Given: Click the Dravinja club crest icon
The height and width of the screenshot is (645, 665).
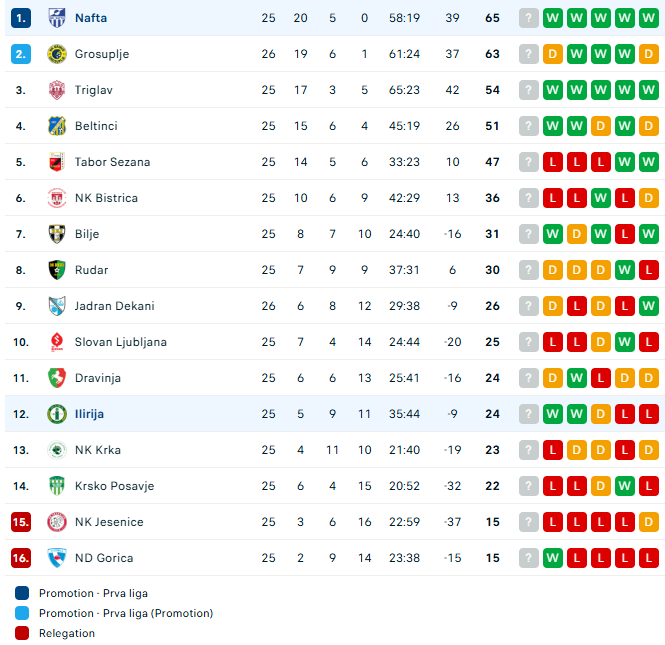Looking at the screenshot, I should (56, 378).
